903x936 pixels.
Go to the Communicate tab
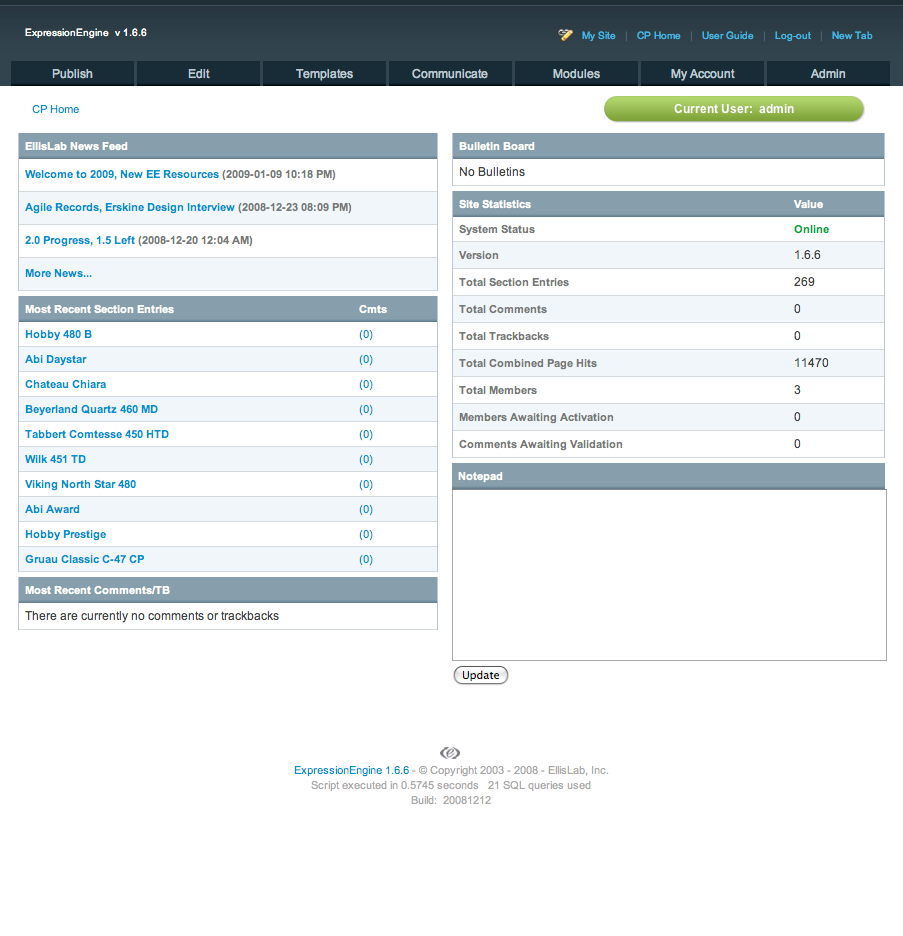pos(450,73)
